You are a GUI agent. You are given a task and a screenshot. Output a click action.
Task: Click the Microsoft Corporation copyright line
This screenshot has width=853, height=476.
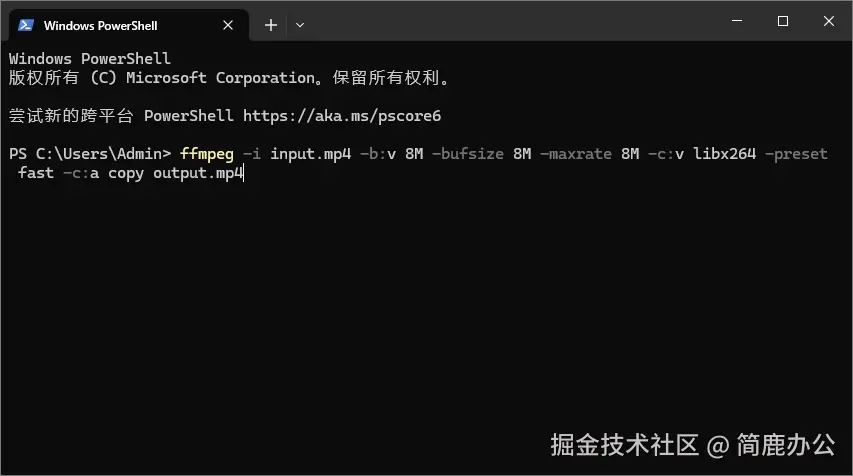coord(230,78)
